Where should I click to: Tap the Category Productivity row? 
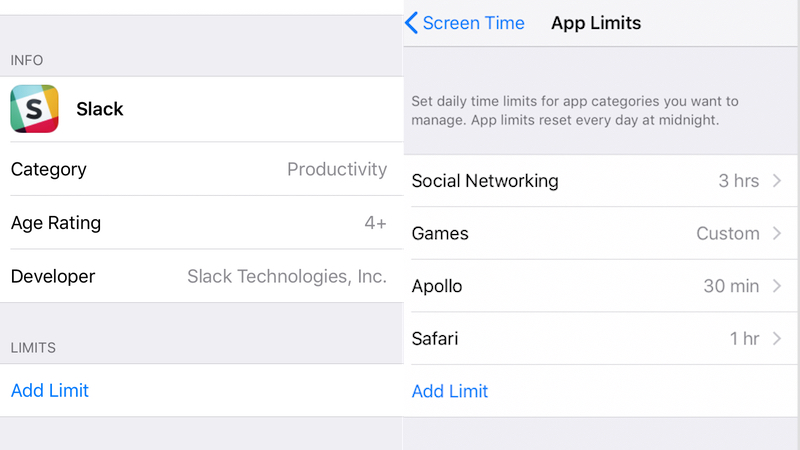click(x=202, y=169)
